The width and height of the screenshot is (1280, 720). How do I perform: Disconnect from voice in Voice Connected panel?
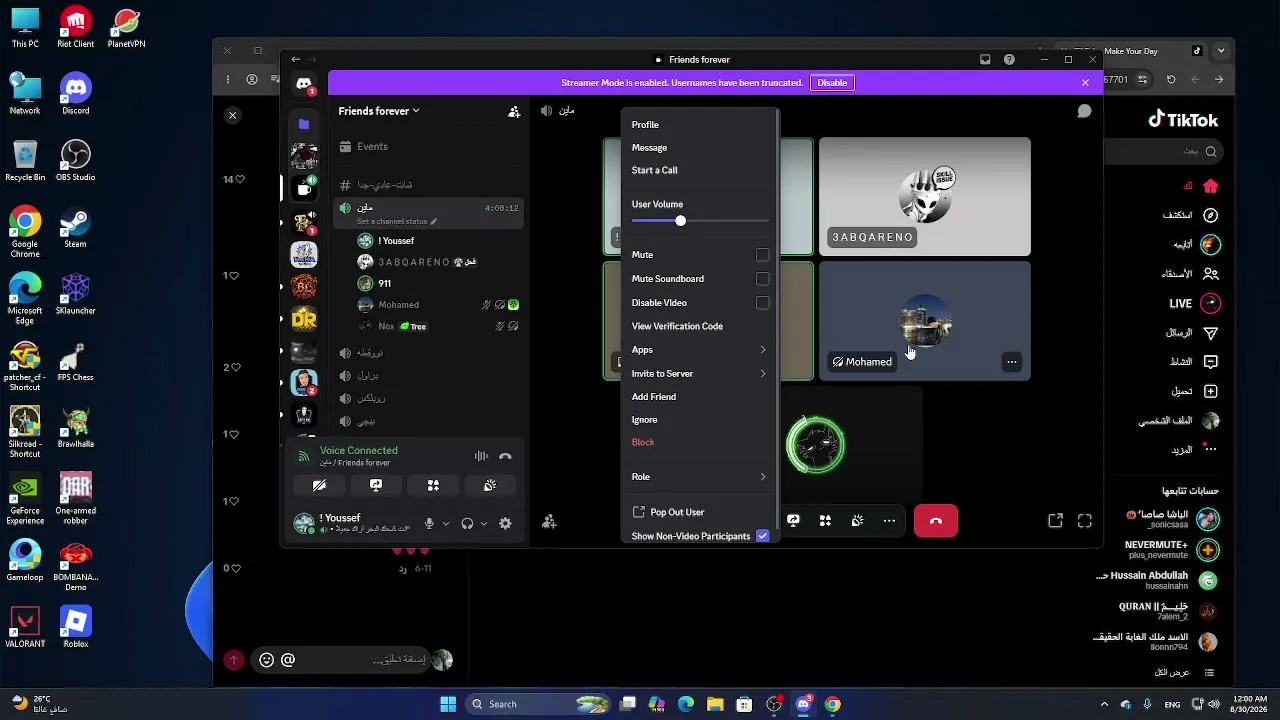(x=505, y=456)
